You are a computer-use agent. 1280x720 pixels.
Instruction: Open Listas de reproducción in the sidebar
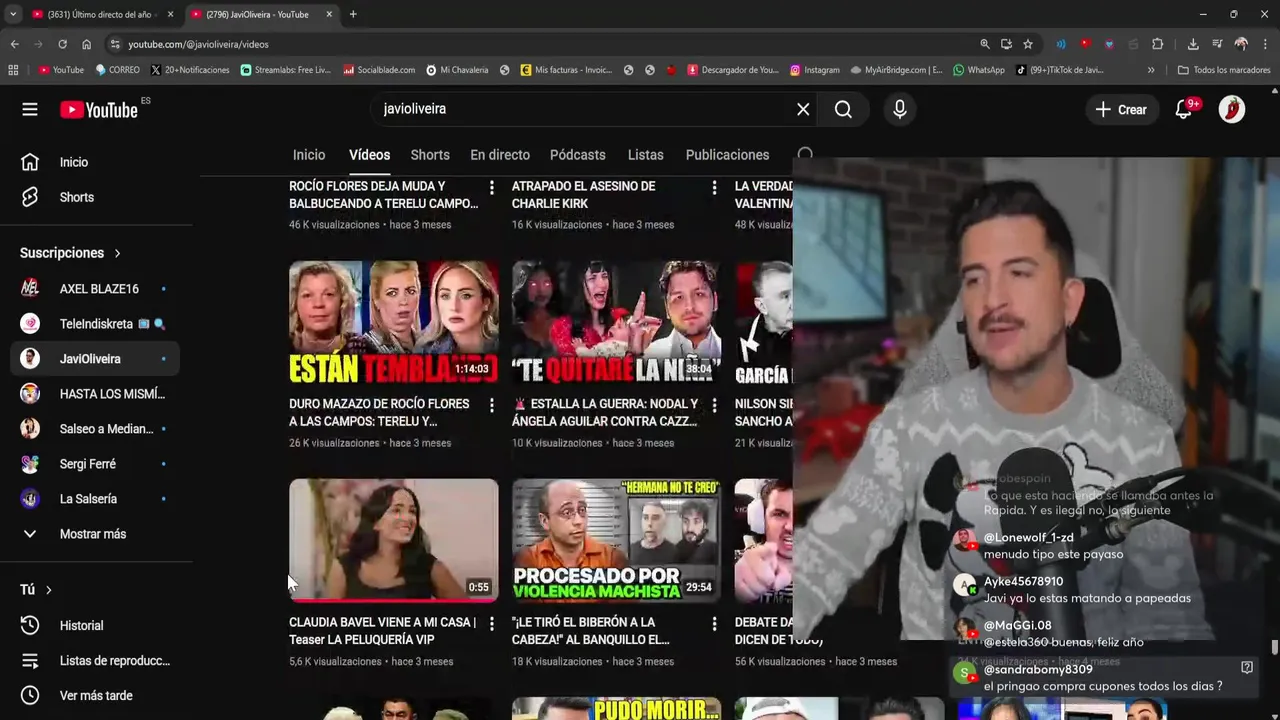[97, 661]
